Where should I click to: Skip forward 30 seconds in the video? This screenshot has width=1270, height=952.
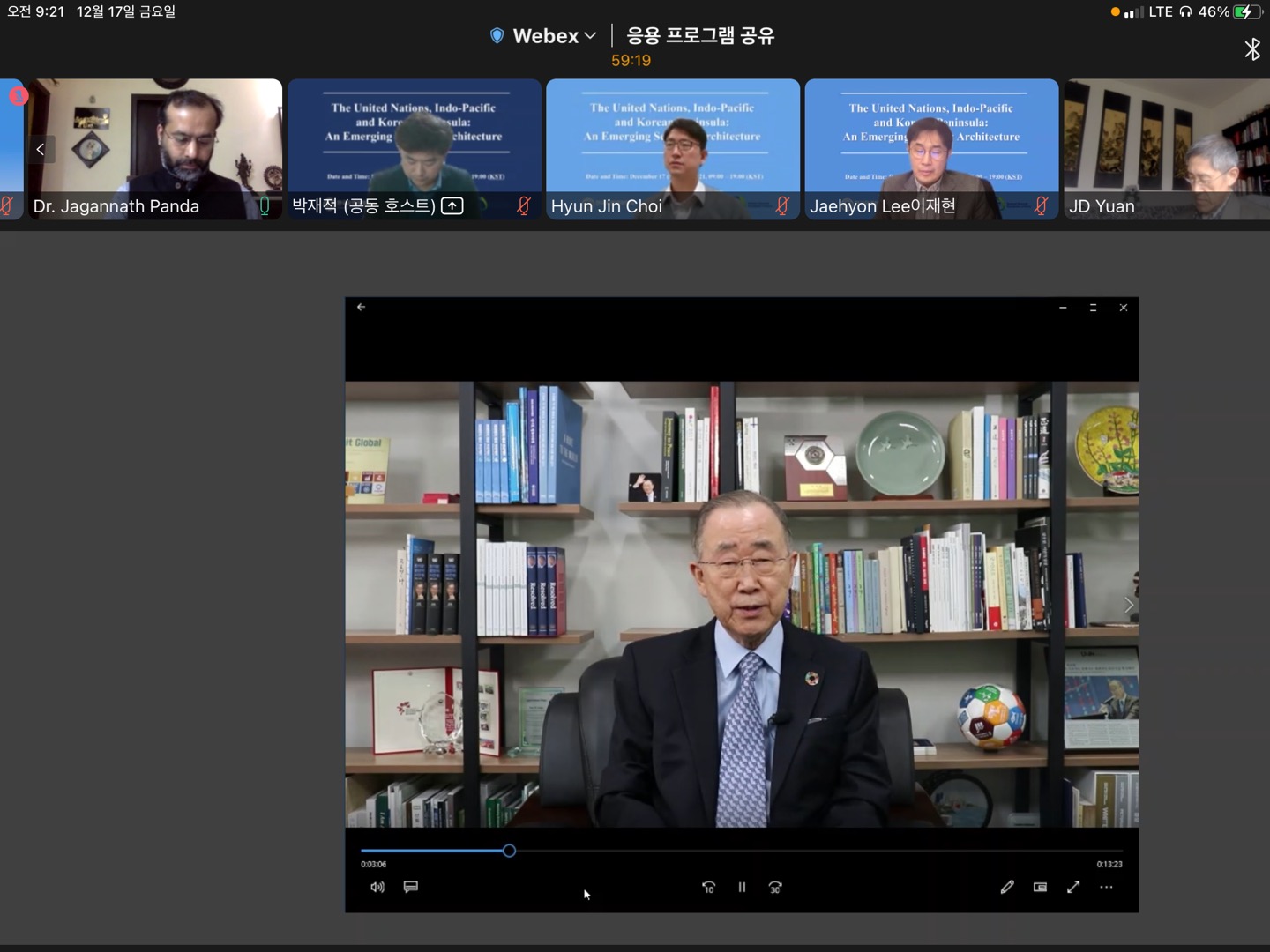pos(775,888)
